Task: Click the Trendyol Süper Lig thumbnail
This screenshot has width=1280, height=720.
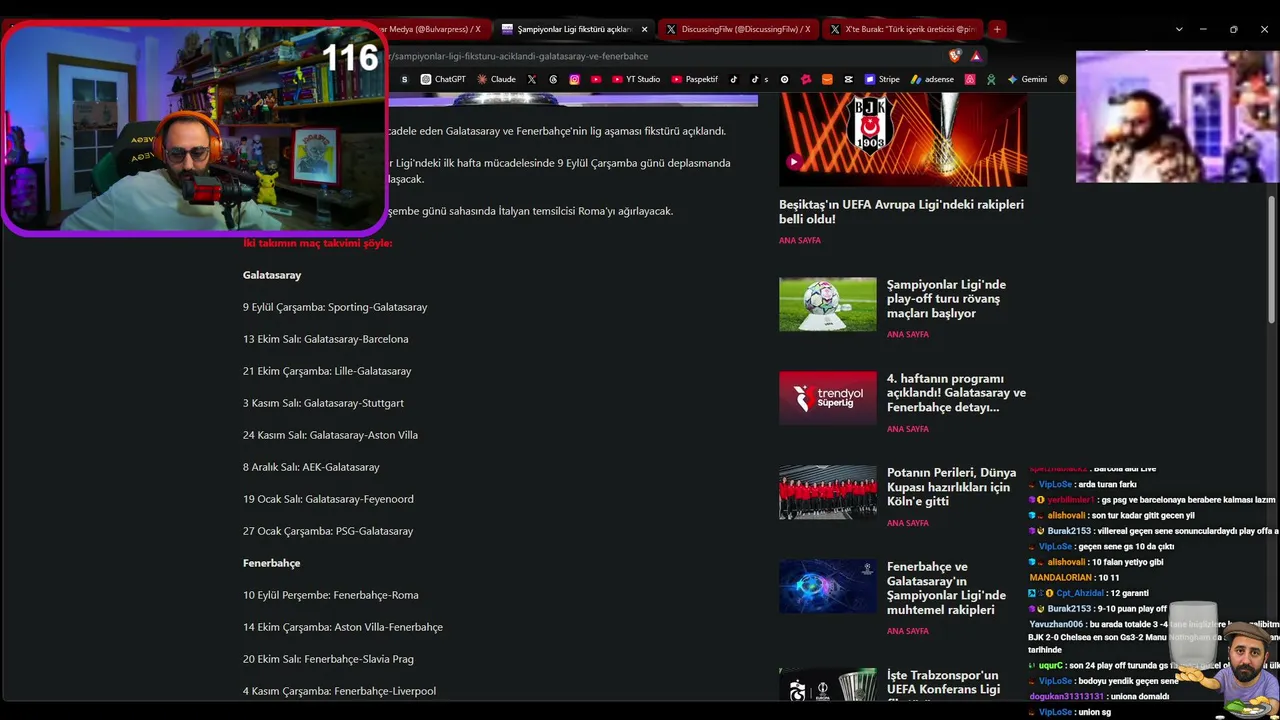Action: pyautogui.click(x=828, y=398)
